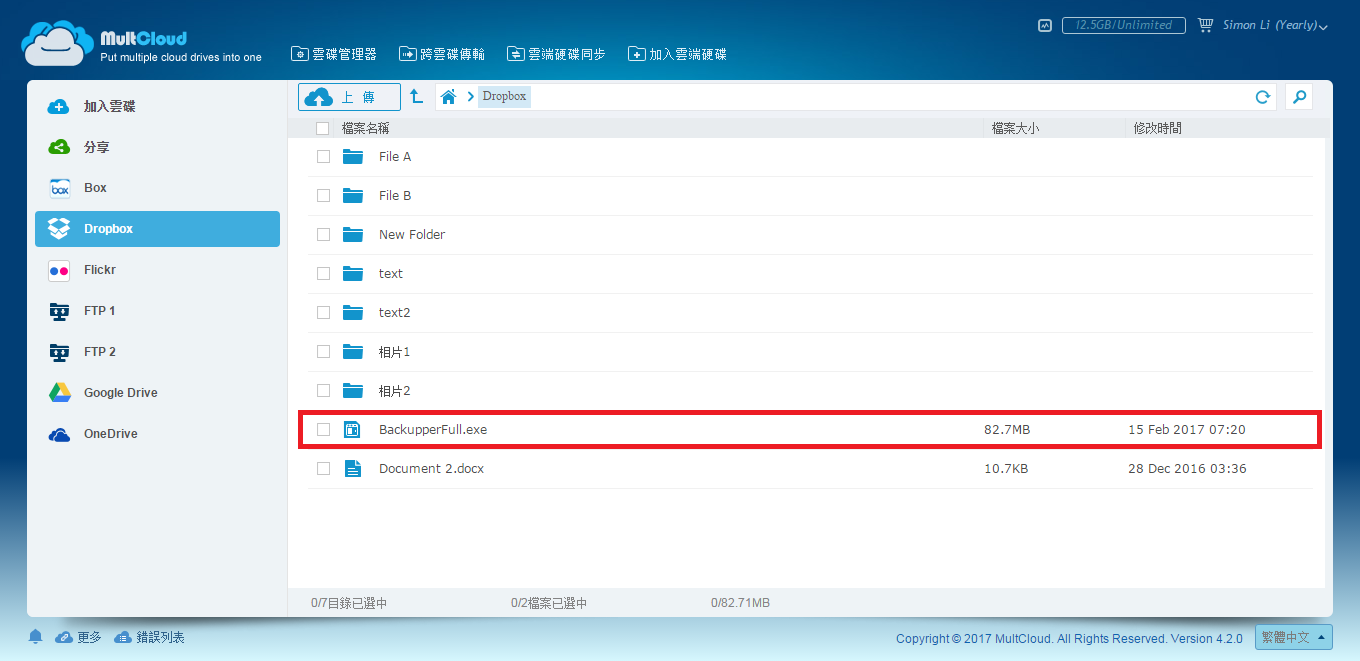Click the 82.7MB size value
The image size is (1360, 661).
point(1007,430)
